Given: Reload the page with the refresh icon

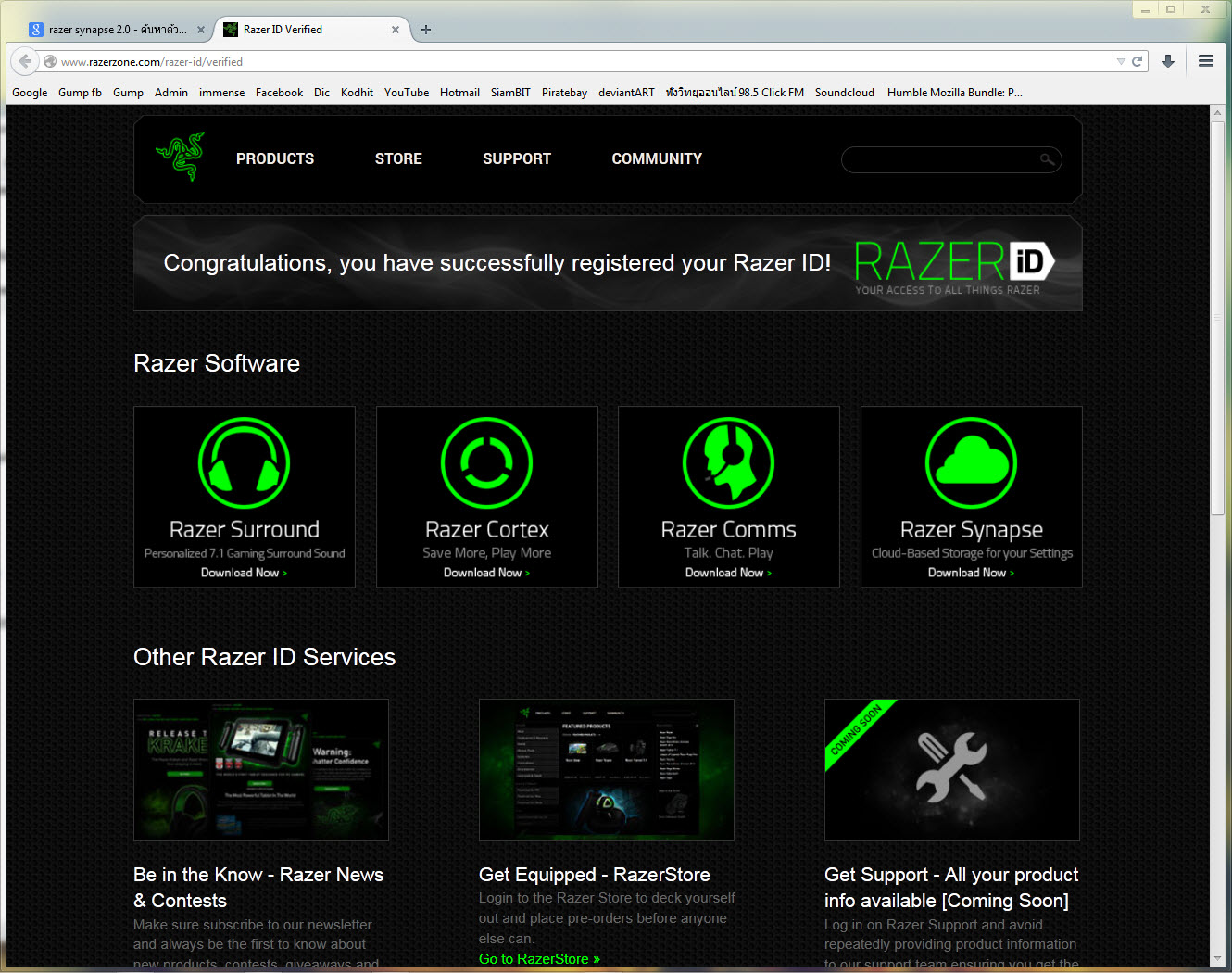Looking at the screenshot, I should (x=1137, y=61).
